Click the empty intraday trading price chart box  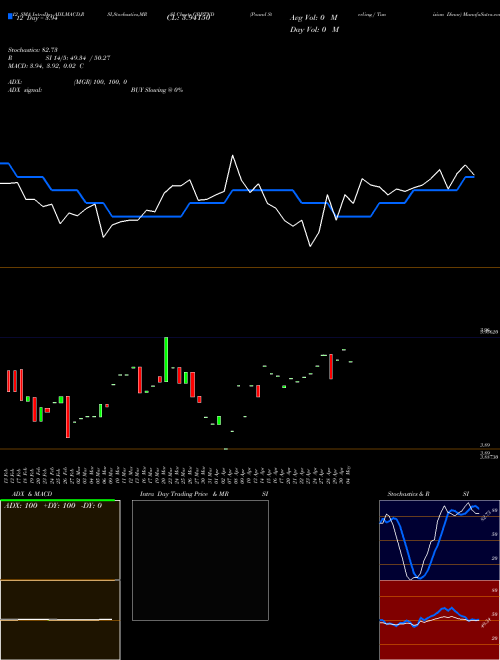click(x=200, y=560)
